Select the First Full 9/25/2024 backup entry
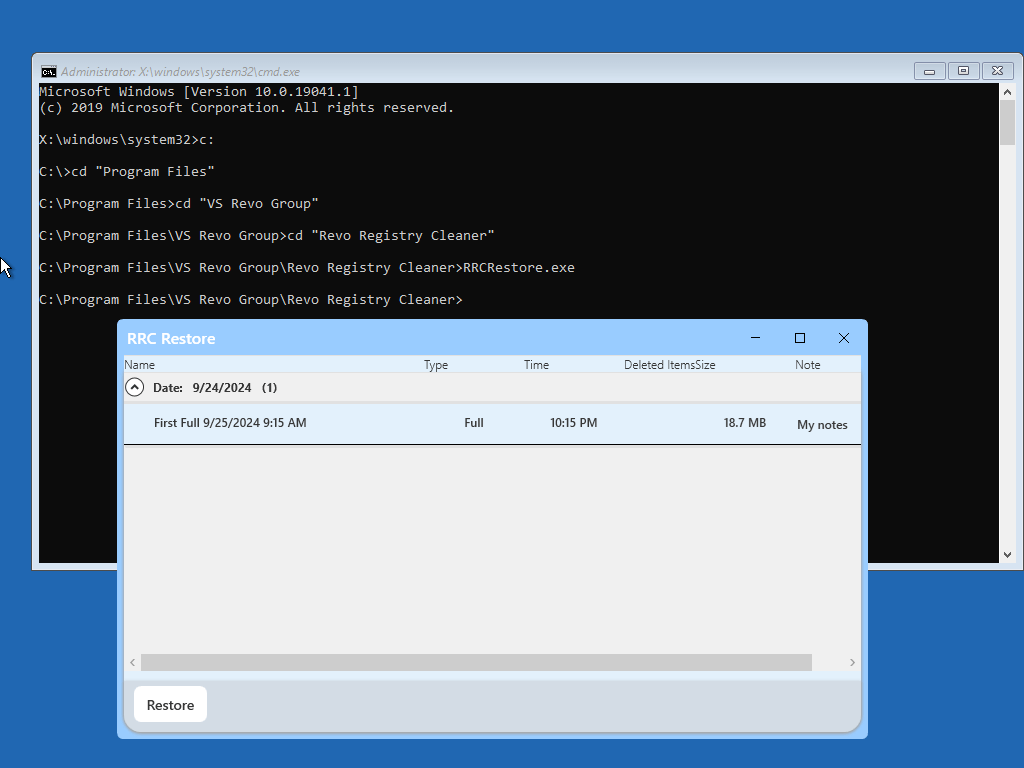1024x768 pixels. point(230,423)
